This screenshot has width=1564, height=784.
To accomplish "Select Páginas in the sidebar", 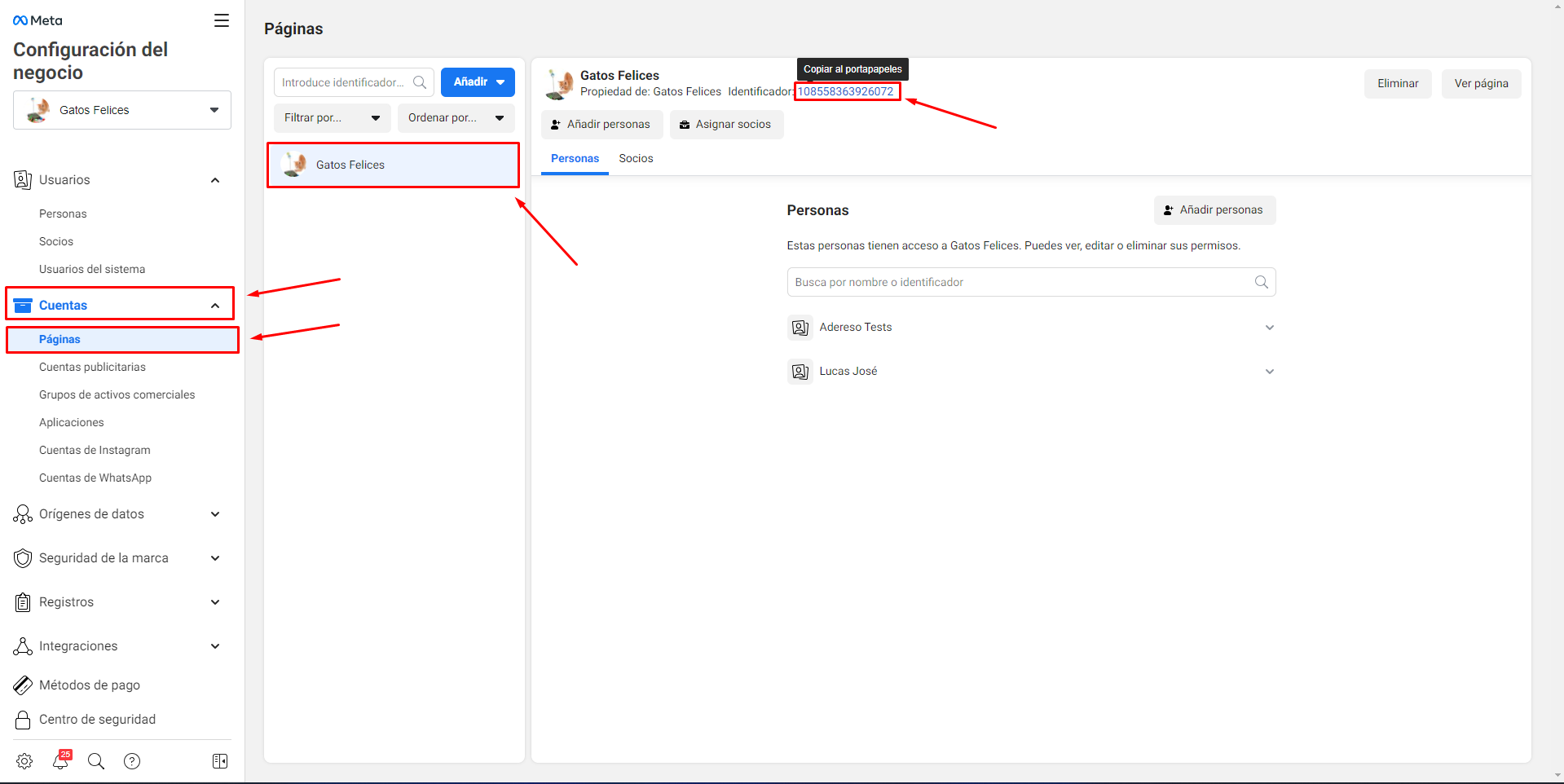I will coord(122,340).
